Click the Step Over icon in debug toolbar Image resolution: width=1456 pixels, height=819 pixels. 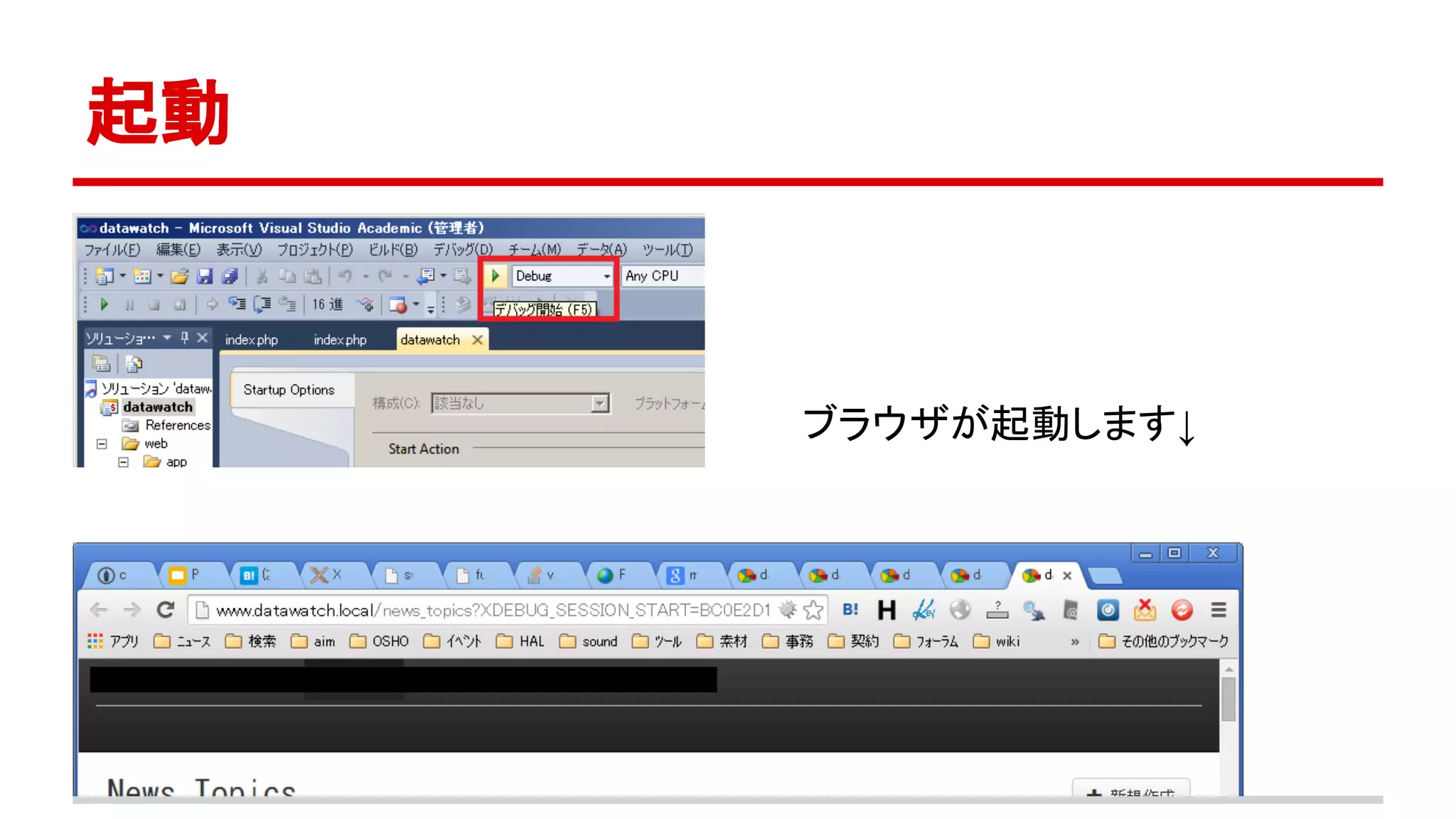(262, 305)
